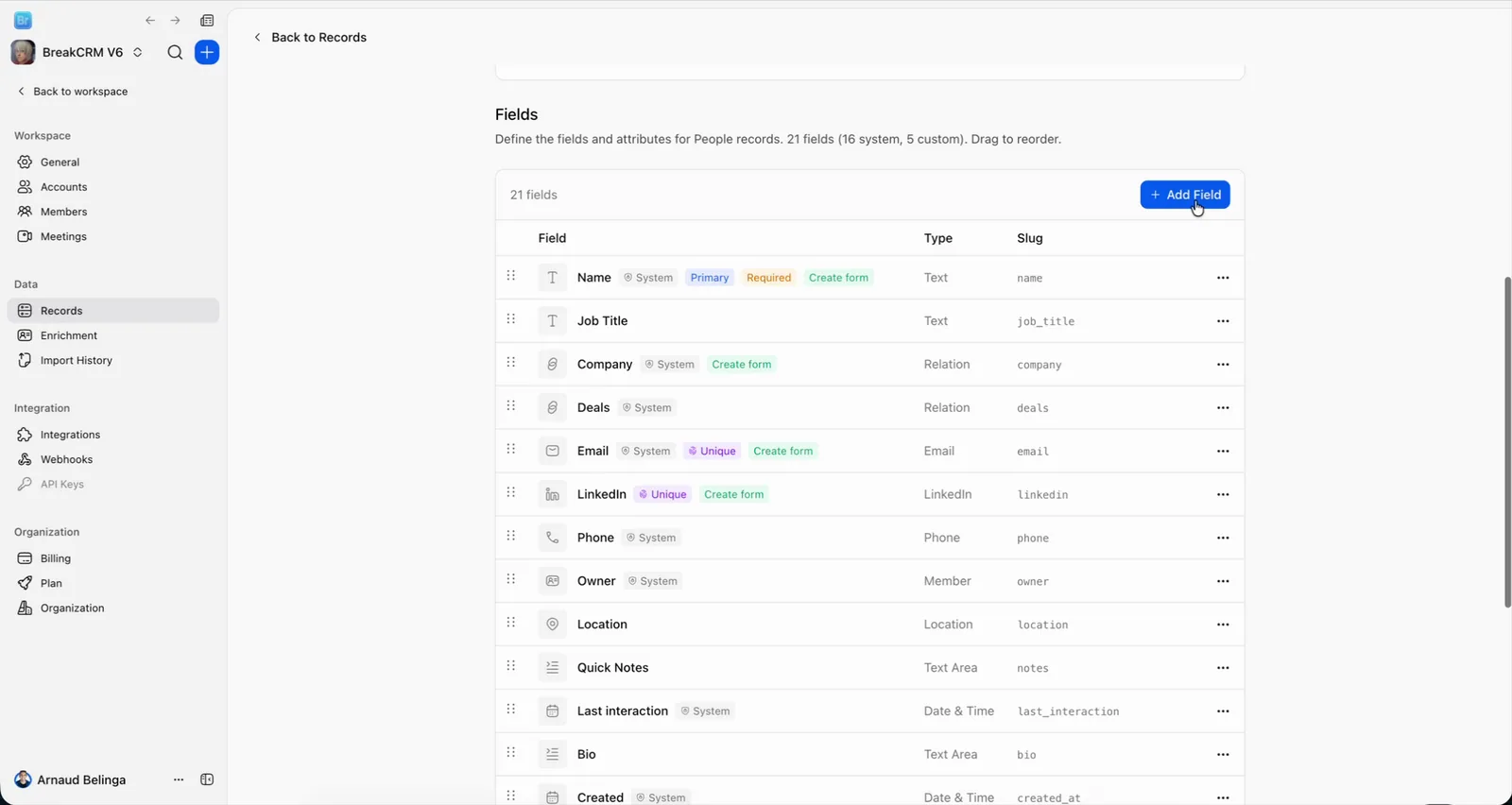Click the Unique badge on LinkedIn row
This screenshot has height=805, width=1512.
click(x=663, y=494)
